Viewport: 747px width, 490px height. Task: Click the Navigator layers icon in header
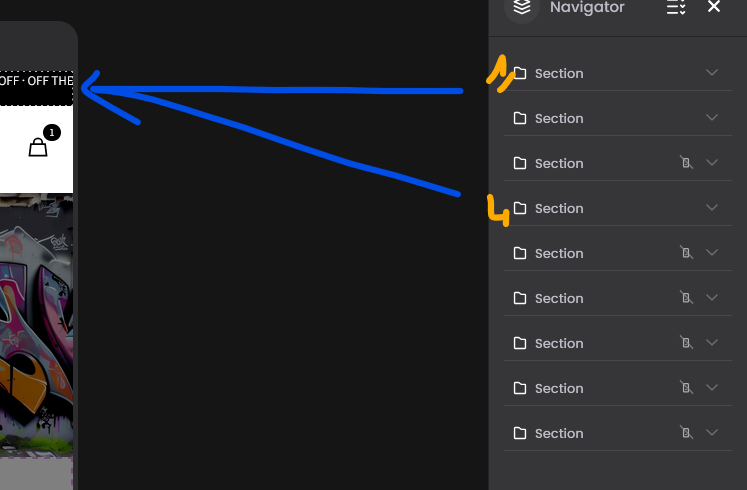pyautogui.click(x=522, y=7)
